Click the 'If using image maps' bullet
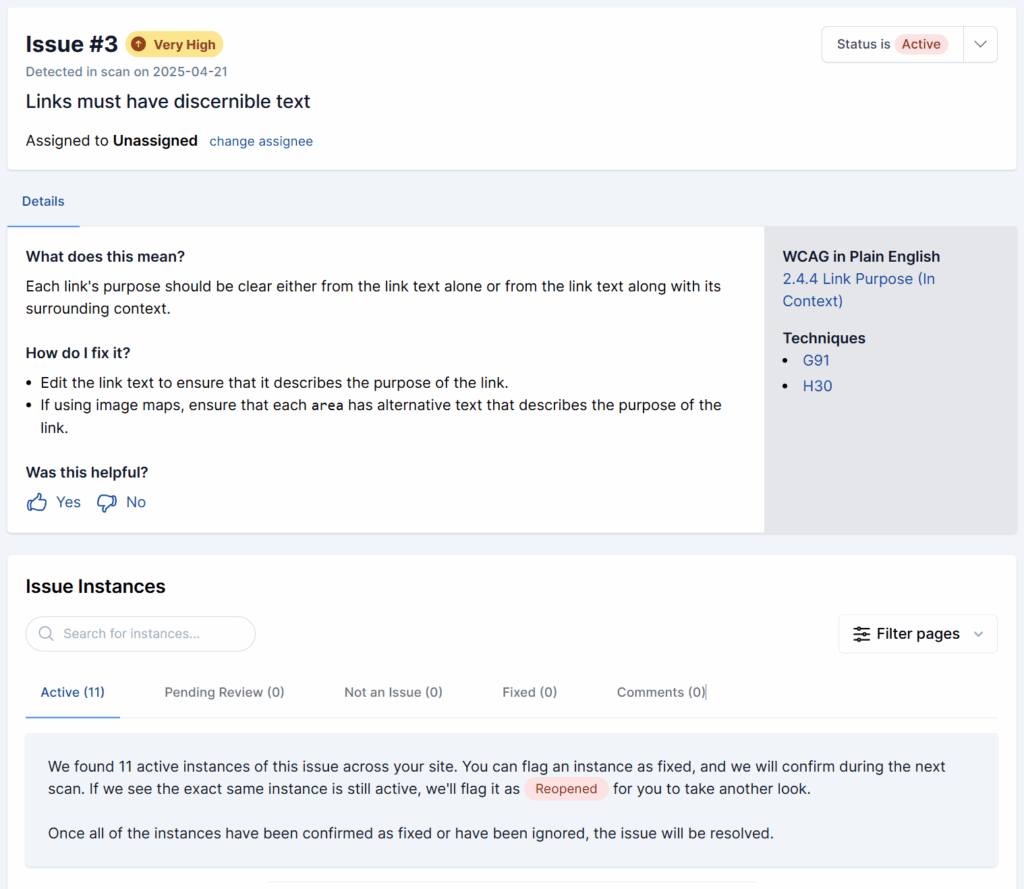The width and height of the screenshot is (1024, 889). (x=381, y=416)
